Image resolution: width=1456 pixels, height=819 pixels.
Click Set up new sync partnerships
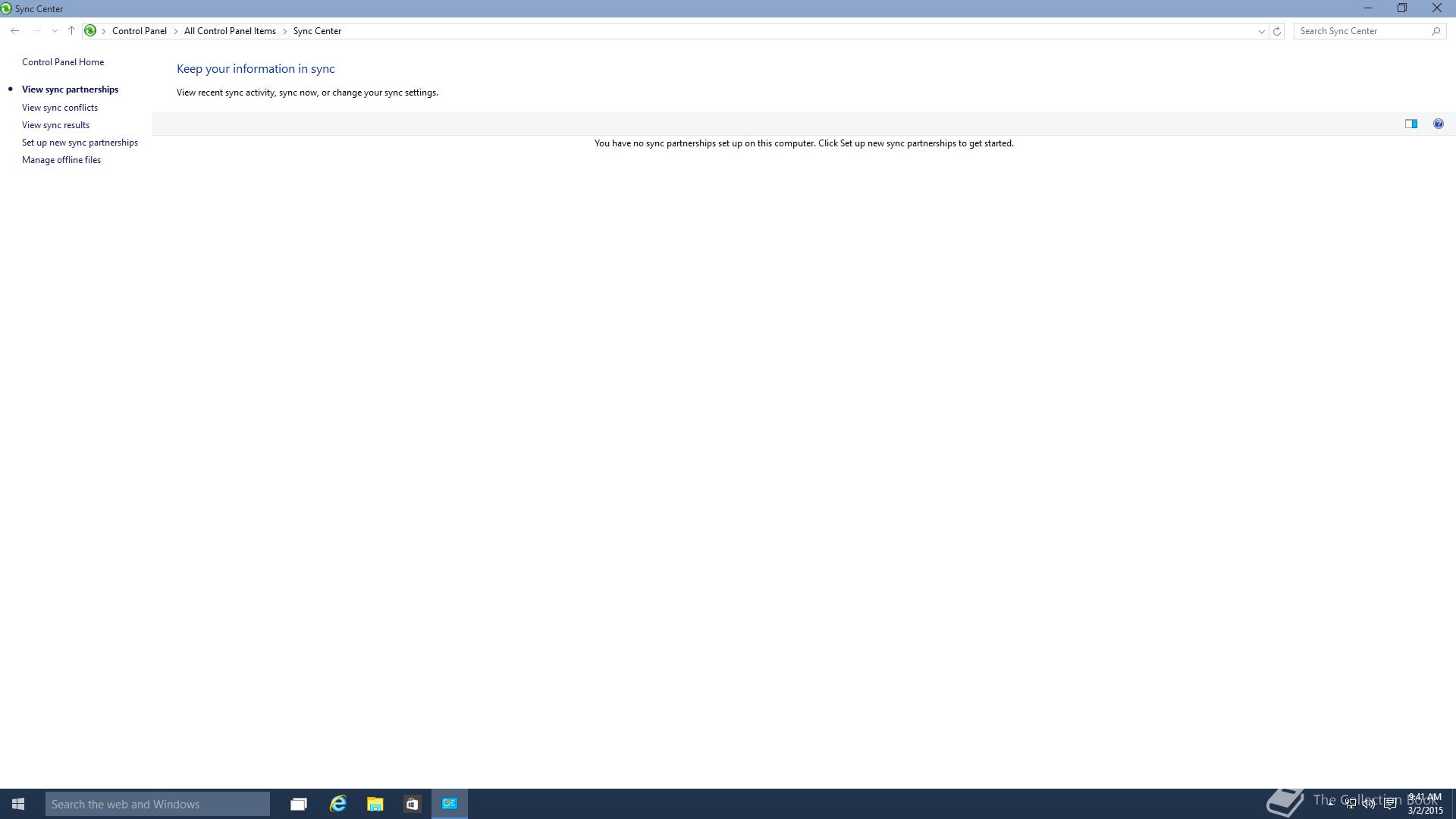[80, 143]
